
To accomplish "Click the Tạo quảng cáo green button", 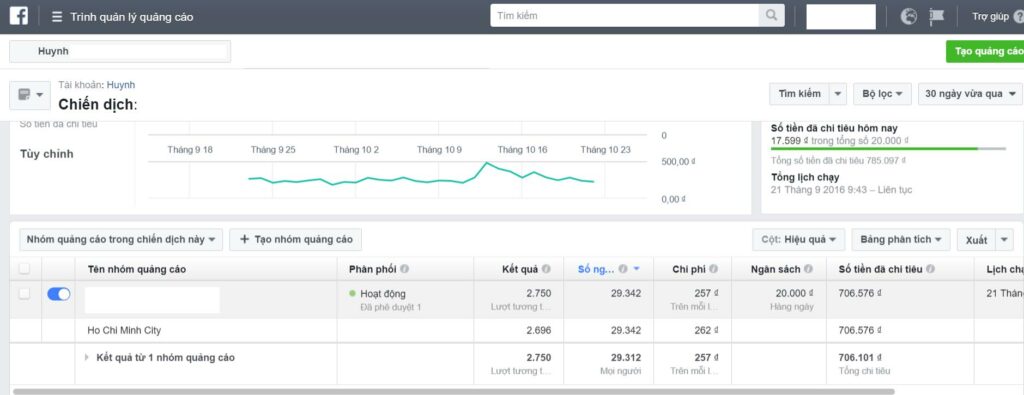I will [985, 52].
